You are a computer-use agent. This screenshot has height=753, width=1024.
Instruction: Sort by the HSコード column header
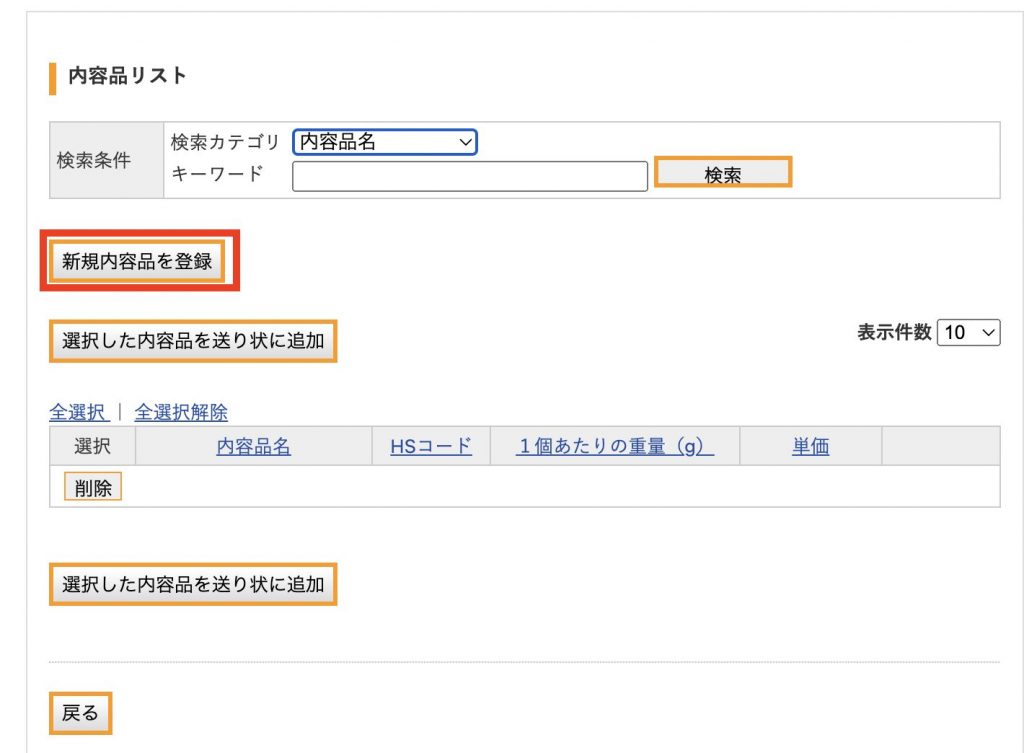tap(431, 447)
